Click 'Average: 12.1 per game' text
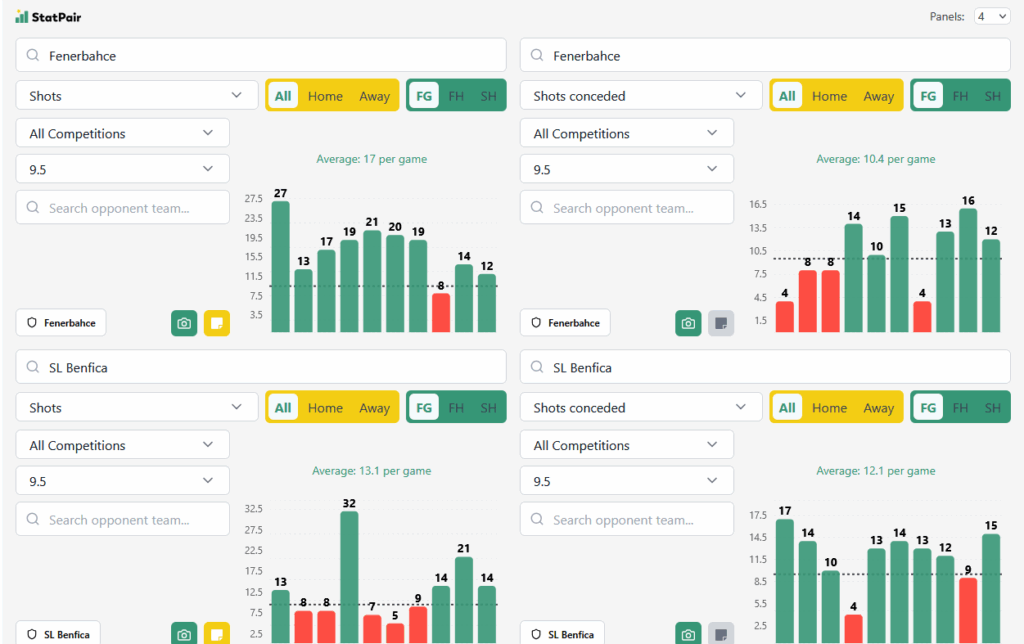1024x644 pixels. point(876,470)
